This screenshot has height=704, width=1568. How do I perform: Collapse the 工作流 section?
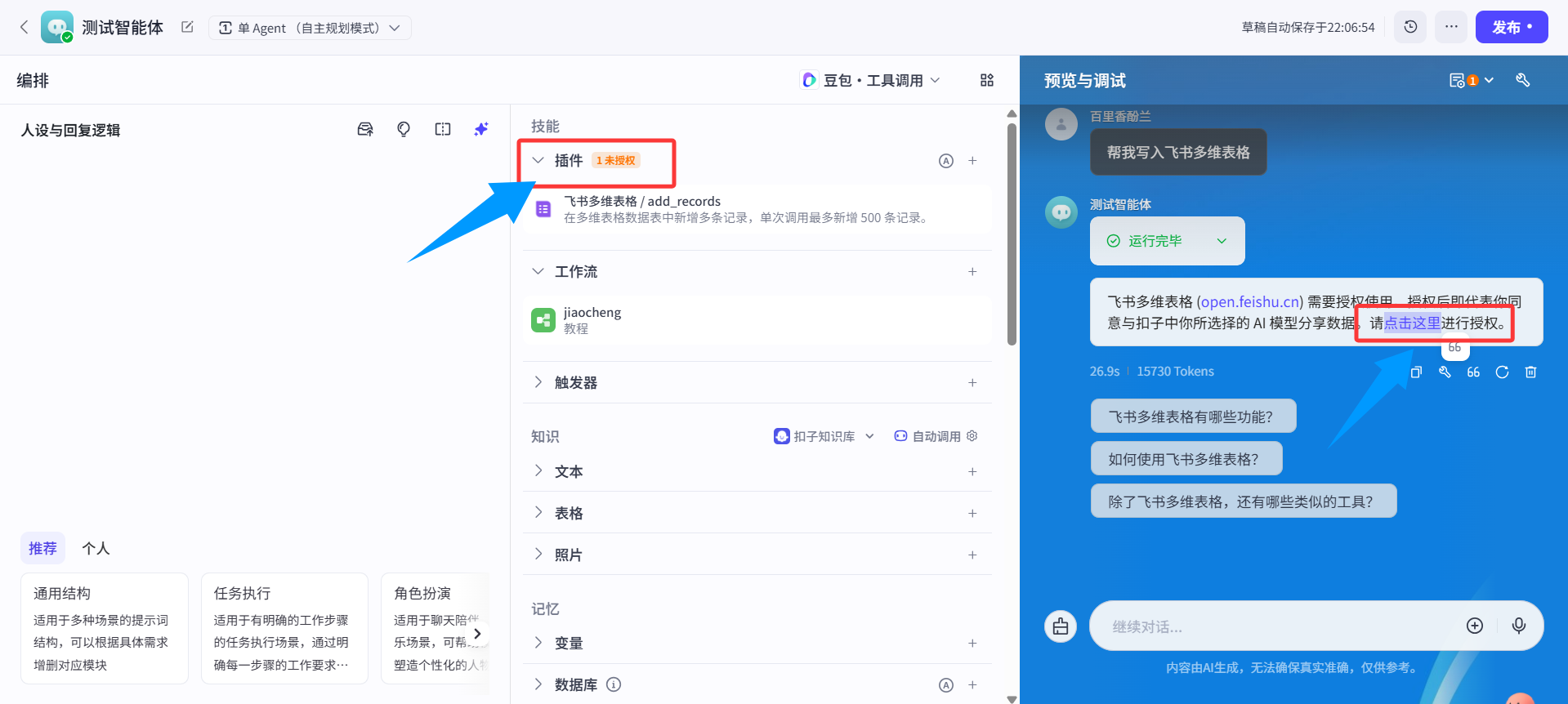[x=538, y=271]
